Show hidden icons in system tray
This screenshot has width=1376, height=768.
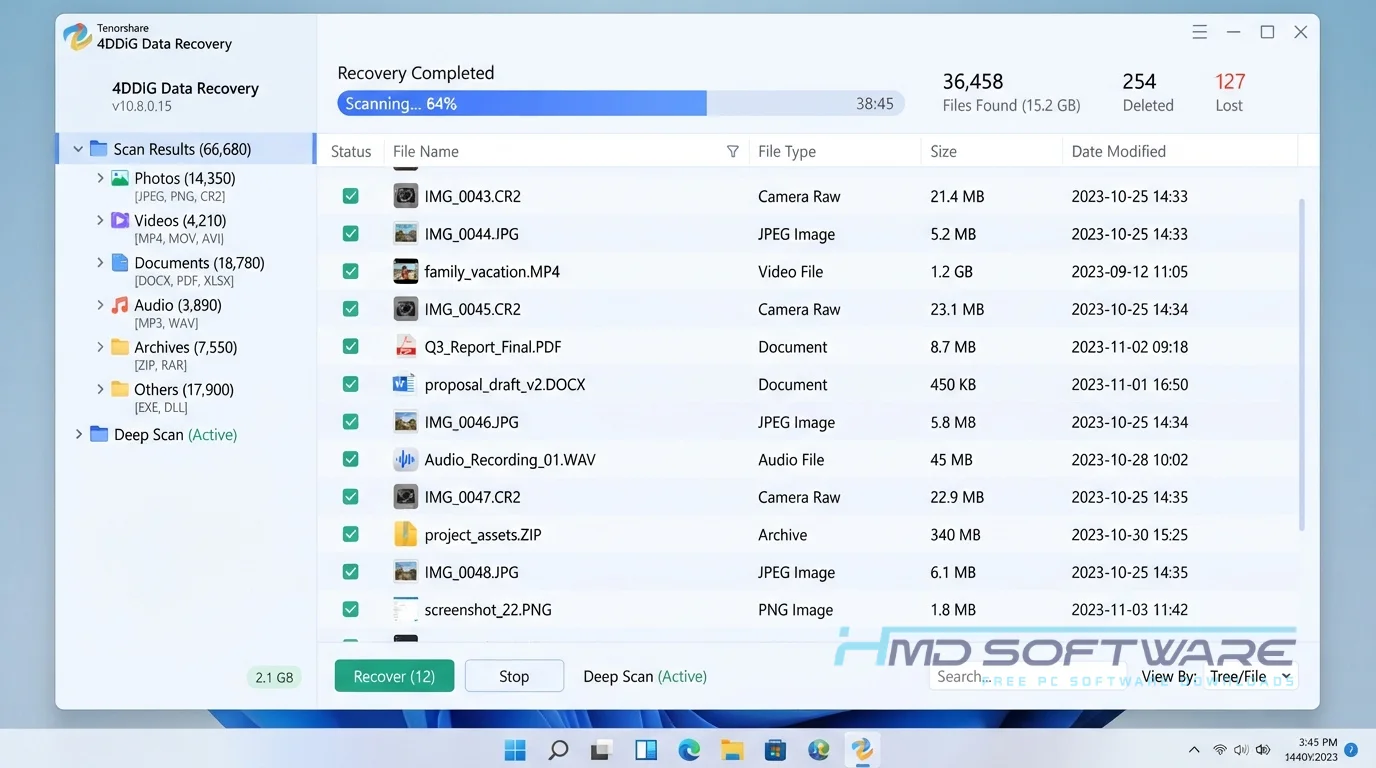click(1194, 750)
